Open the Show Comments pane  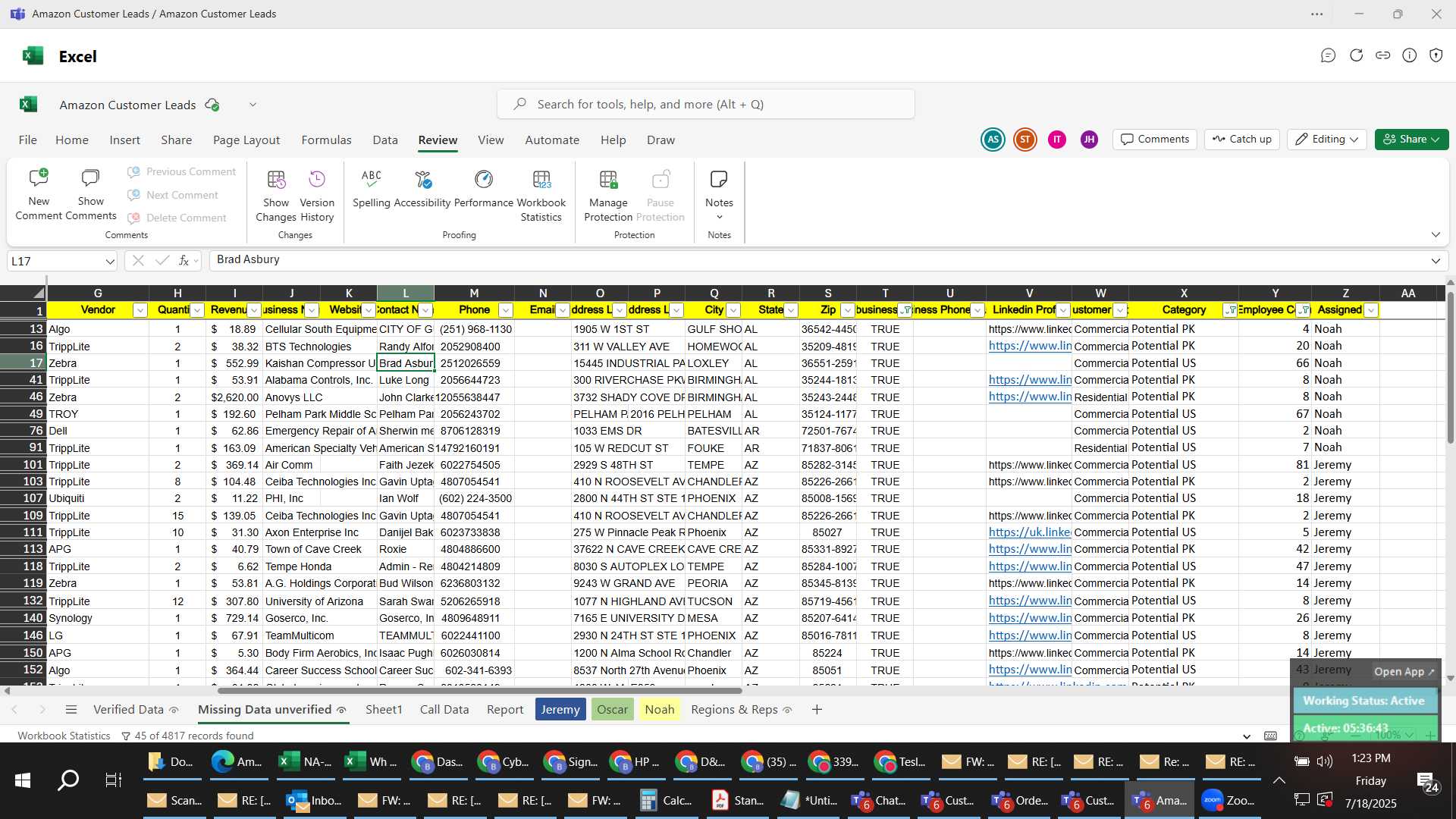click(x=90, y=196)
